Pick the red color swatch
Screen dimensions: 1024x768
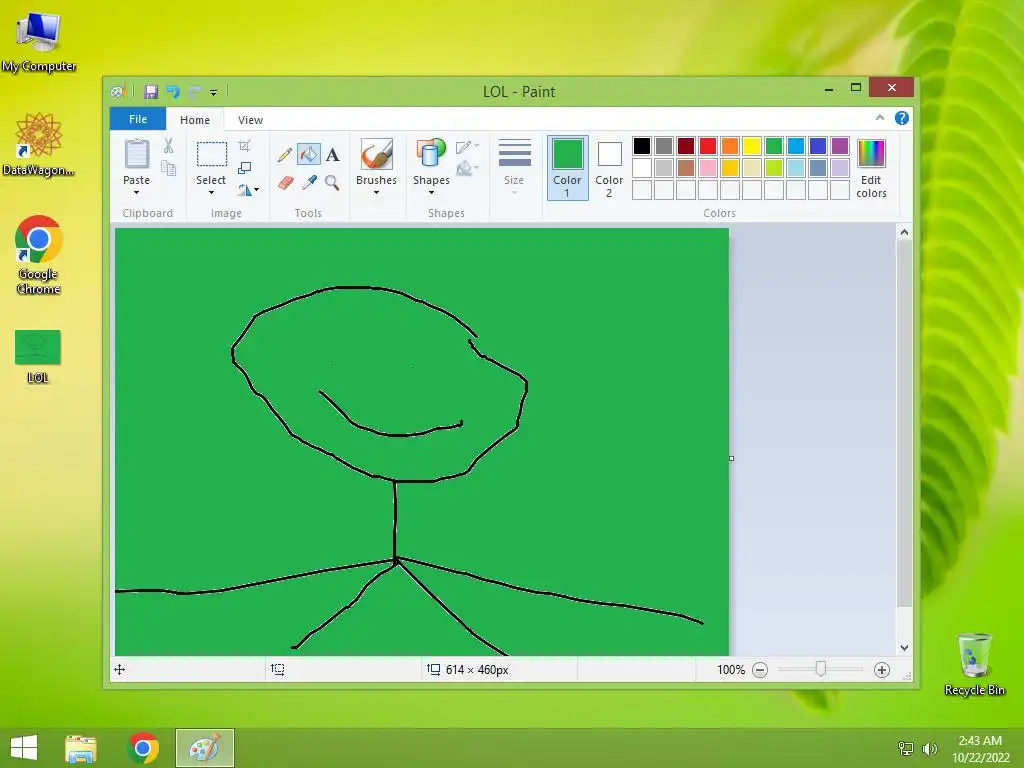pyautogui.click(x=708, y=146)
